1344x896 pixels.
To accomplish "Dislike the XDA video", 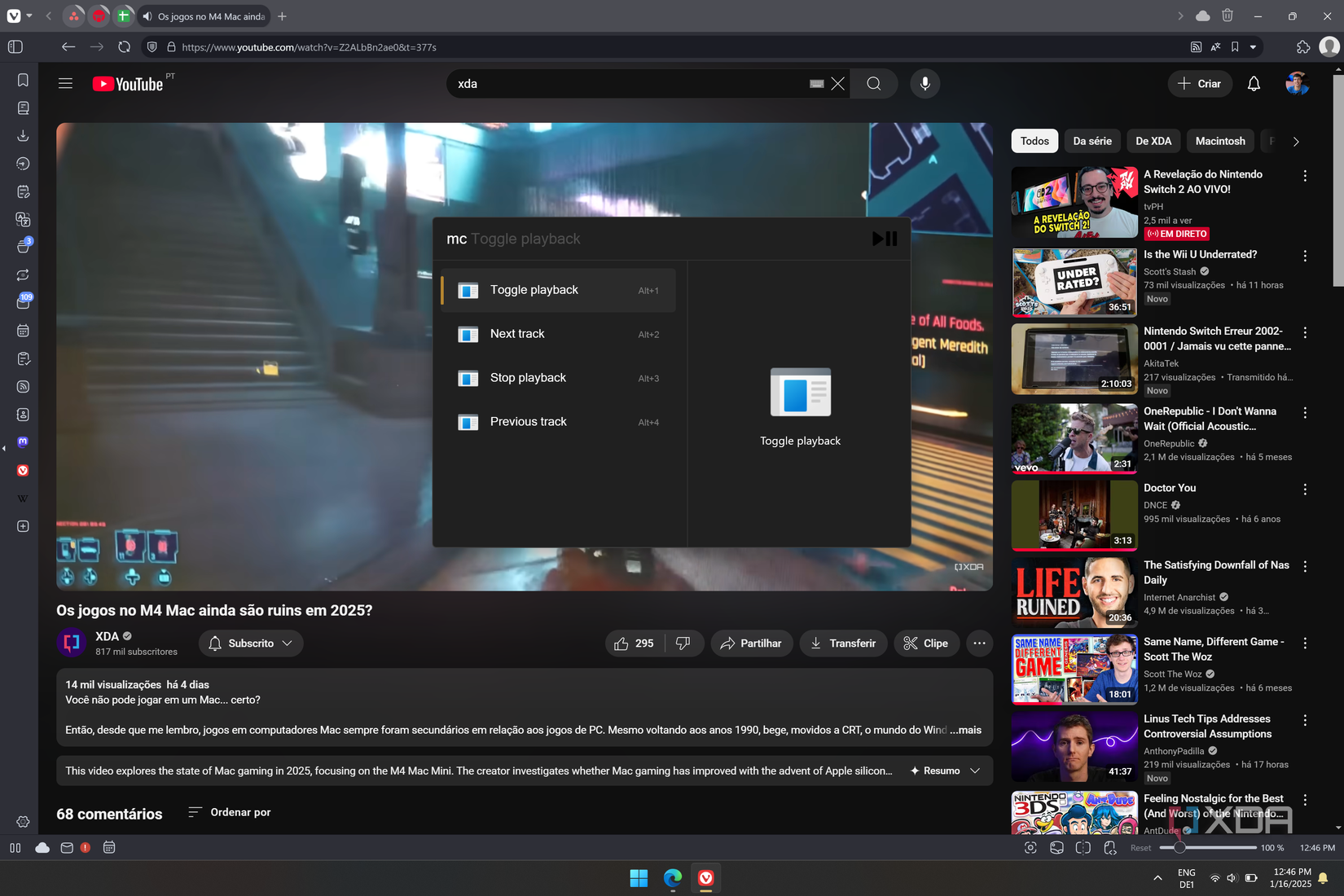I will point(683,643).
